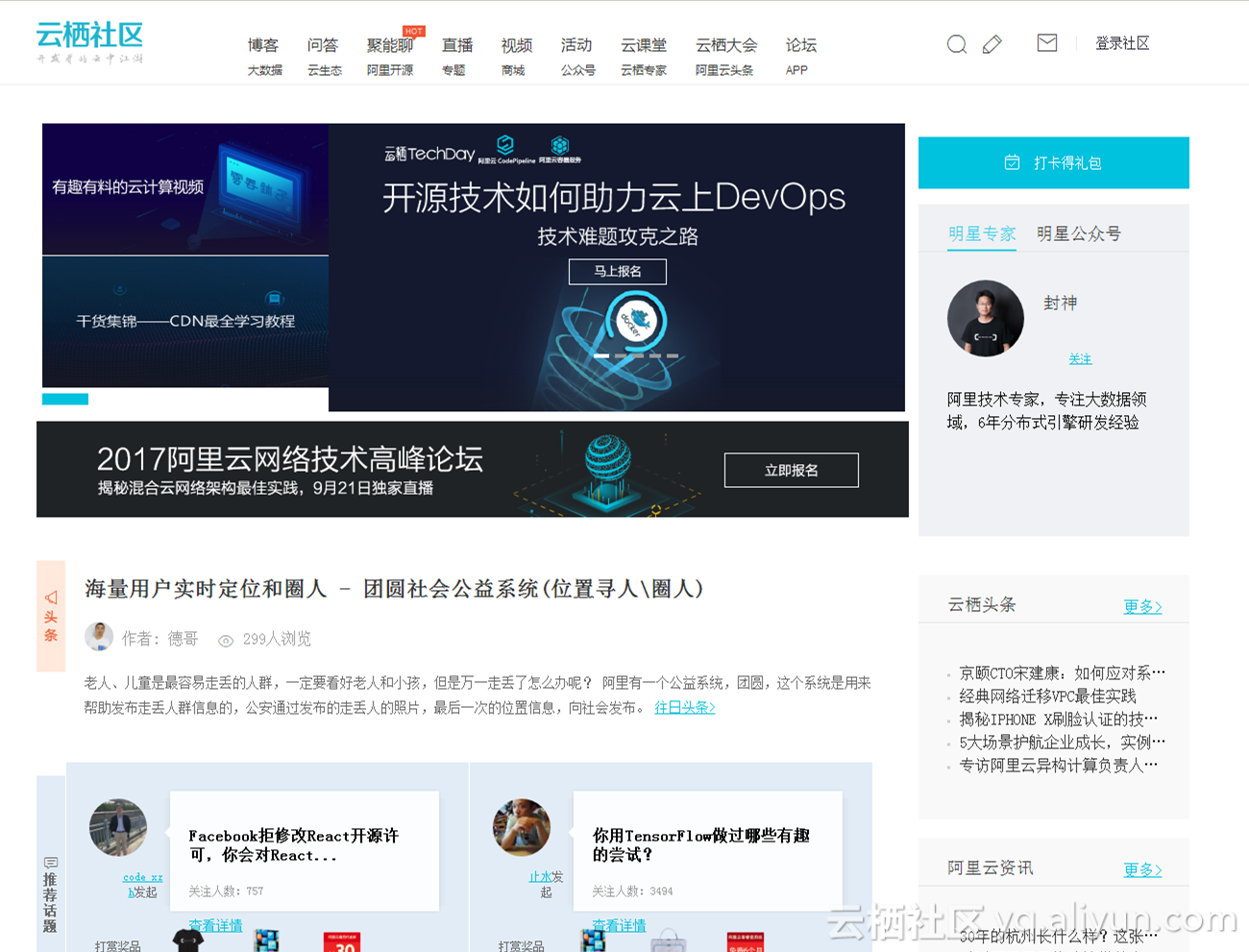The width and height of the screenshot is (1249, 952).
Task: Open 聚能聊 menu item
Action: pos(389,45)
